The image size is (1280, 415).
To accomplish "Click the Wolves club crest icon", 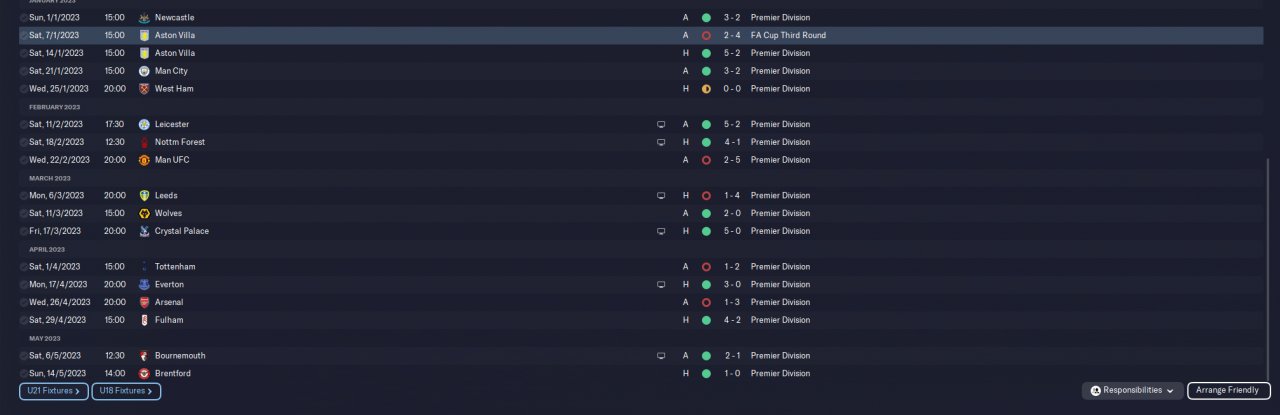I will point(145,213).
